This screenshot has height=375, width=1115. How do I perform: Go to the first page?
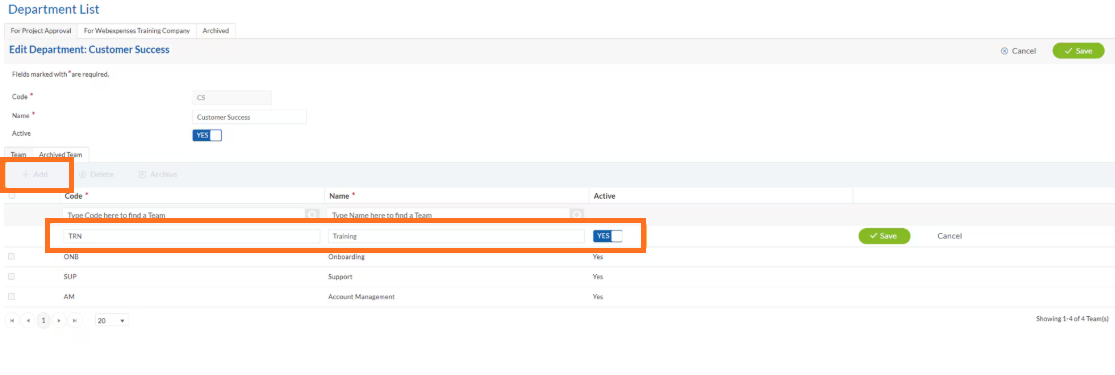[x=12, y=321]
